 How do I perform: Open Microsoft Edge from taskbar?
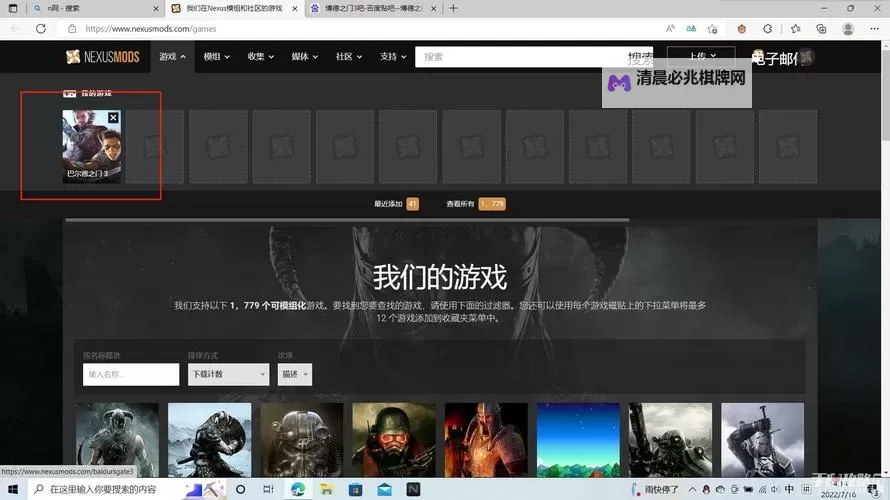tap(297, 489)
